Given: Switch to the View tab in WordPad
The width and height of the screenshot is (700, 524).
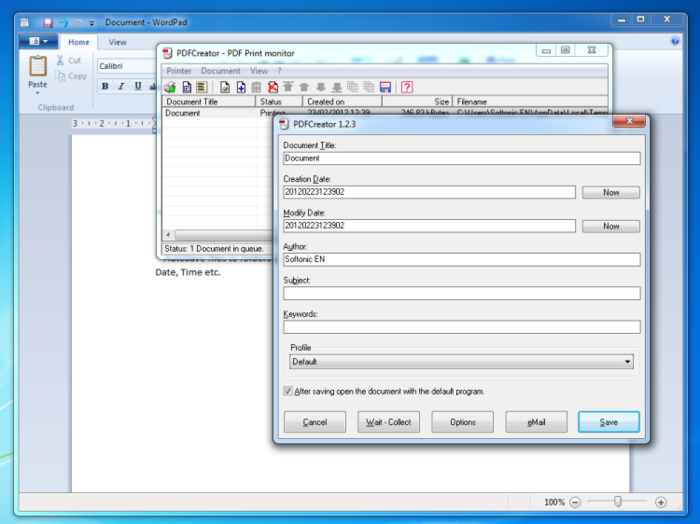Looking at the screenshot, I should pyautogui.click(x=117, y=42).
